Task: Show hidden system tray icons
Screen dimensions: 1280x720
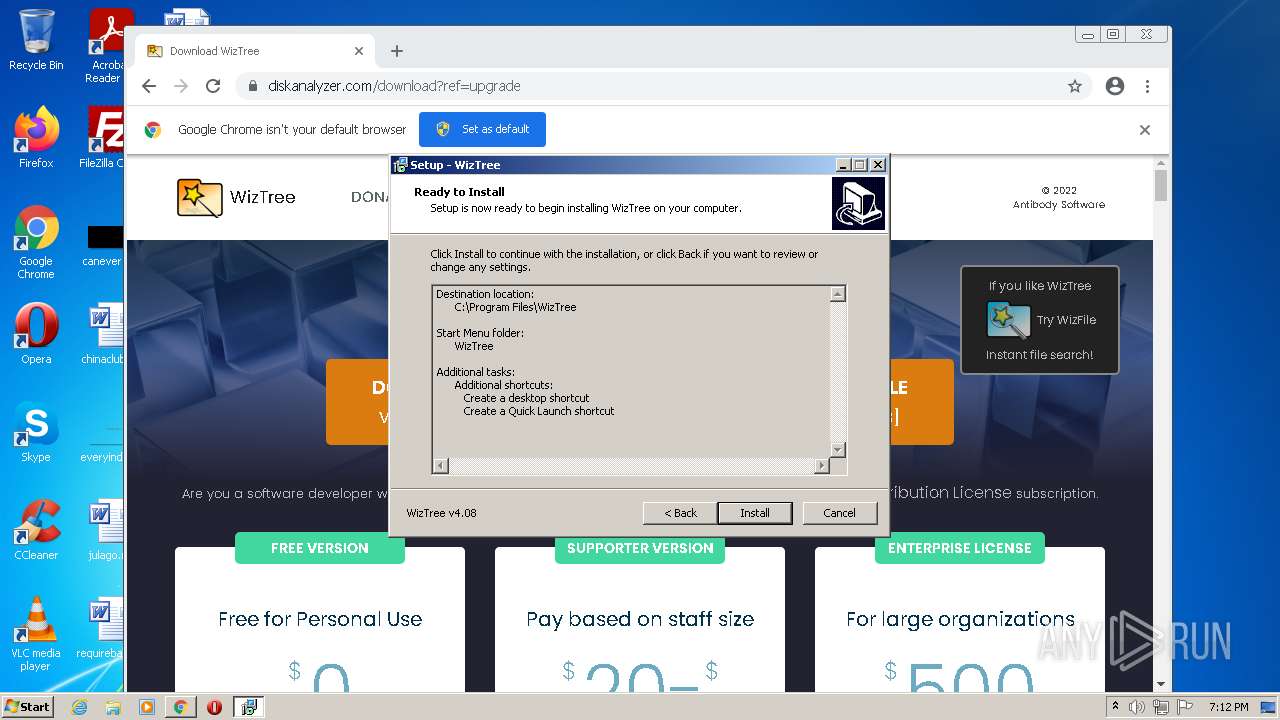Action: click(1116, 707)
